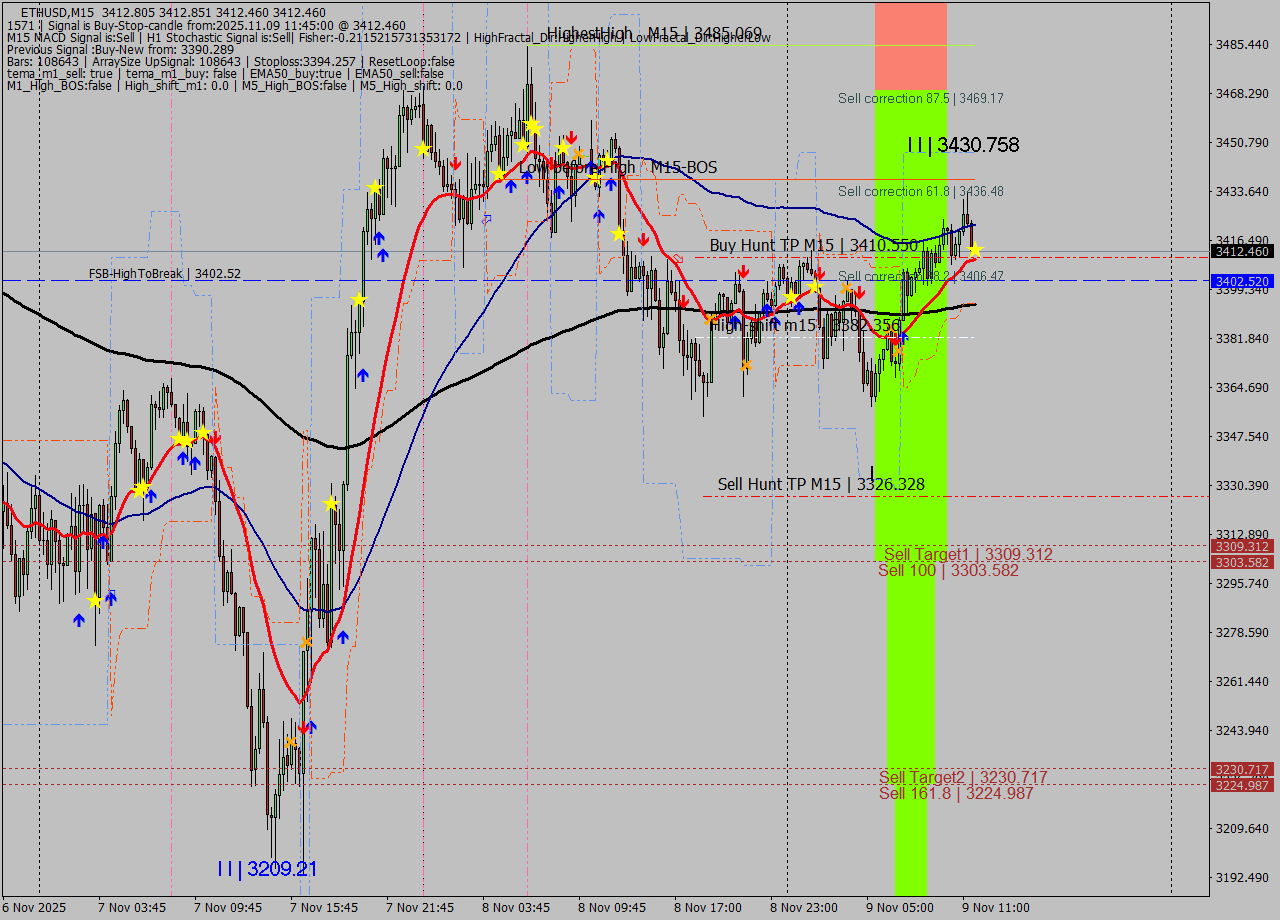Select the Sell Target1 3309.312 label
The width and height of the screenshot is (1280, 920).
pyautogui.click(x=968, y=554)
